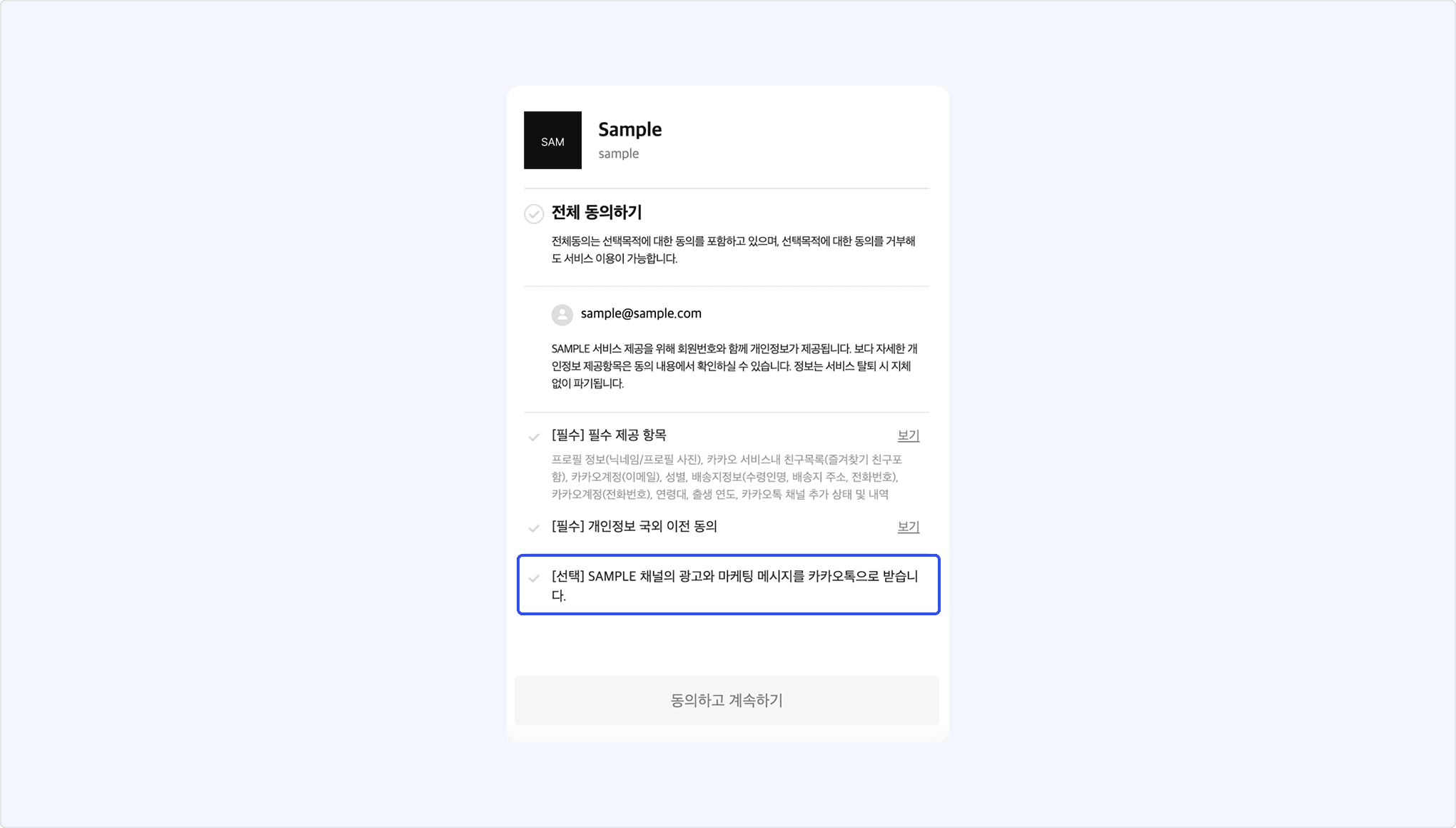Click the SAM text inside the logo
This screenshot has width=1456, height=828.
click(x=552, y=142)
